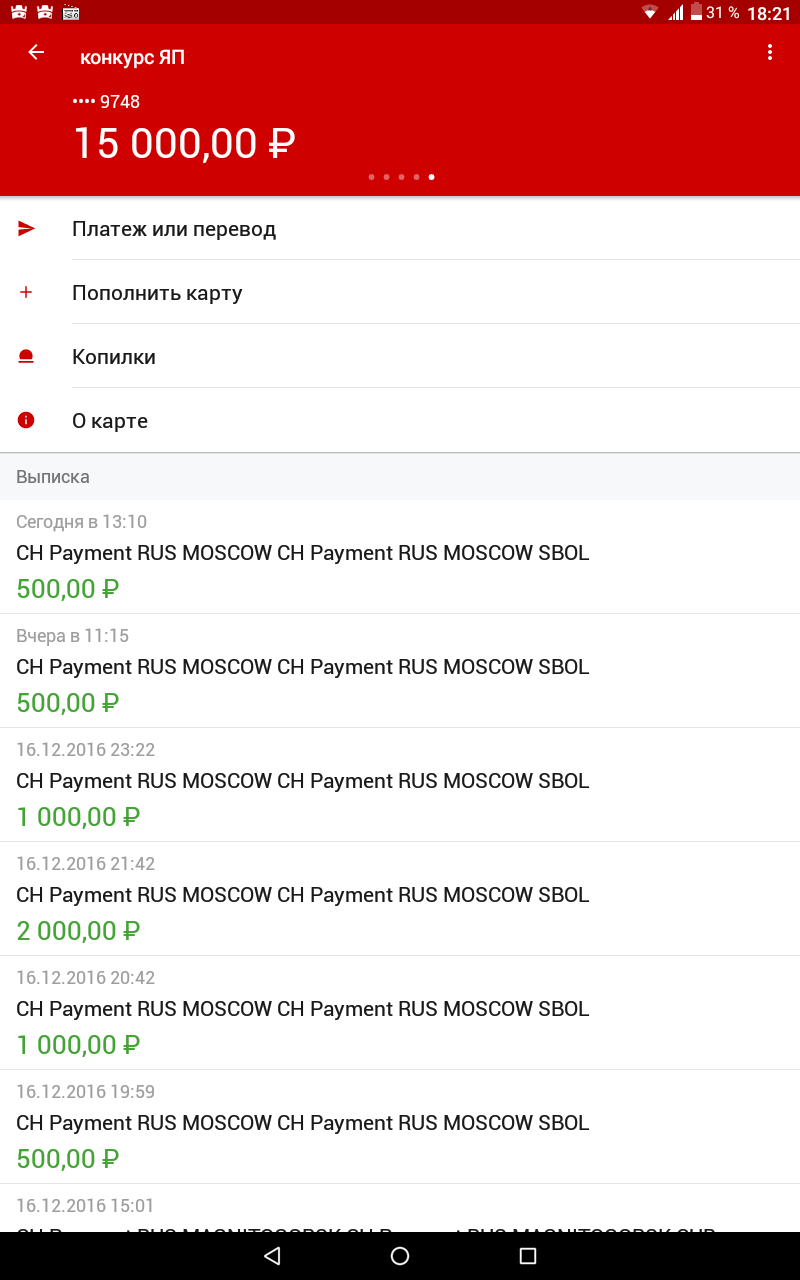
Task: Tap the back arrow icon
Action: (36, 52)
